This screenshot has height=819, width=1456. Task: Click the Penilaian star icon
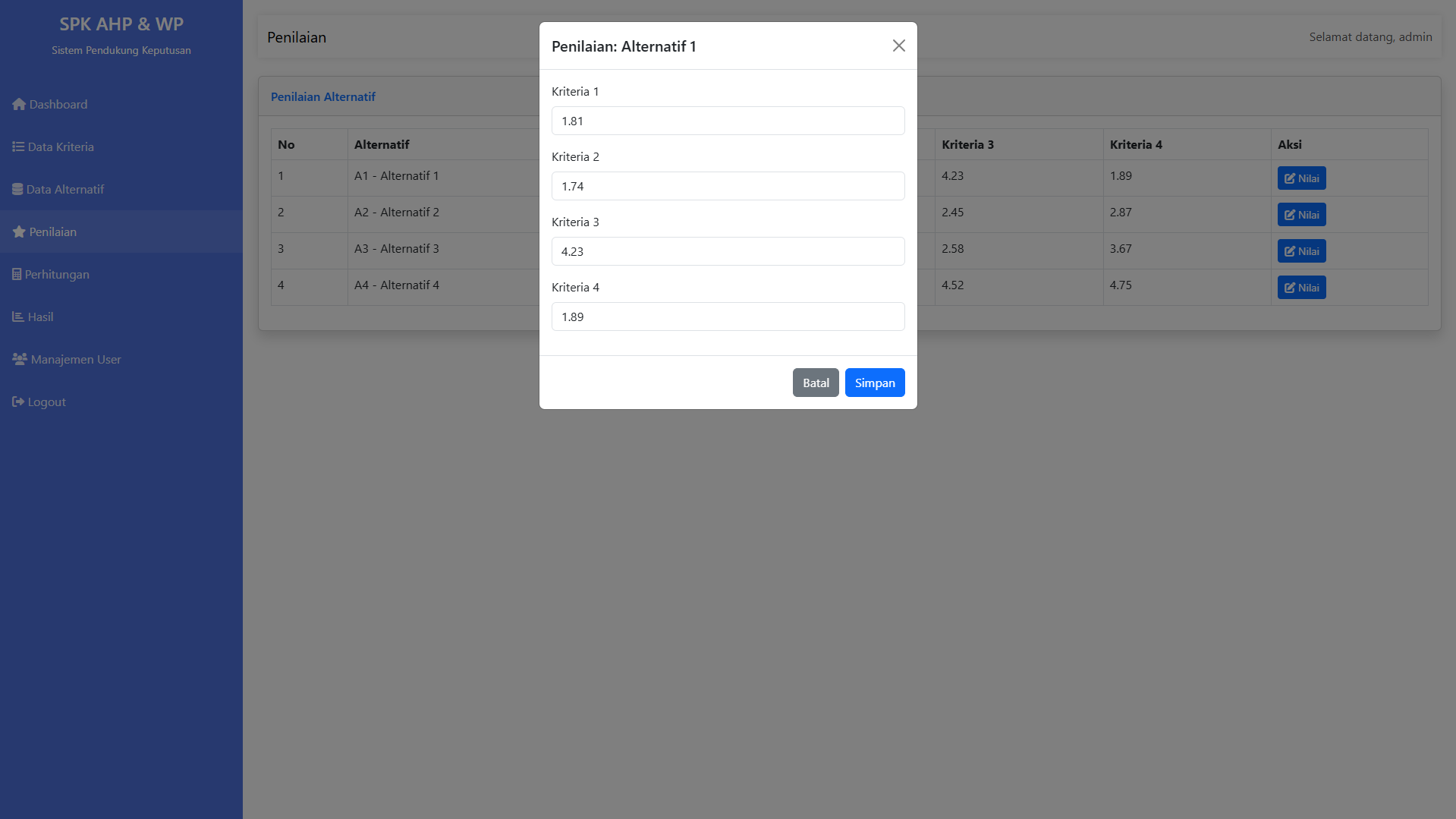[19, 232]
